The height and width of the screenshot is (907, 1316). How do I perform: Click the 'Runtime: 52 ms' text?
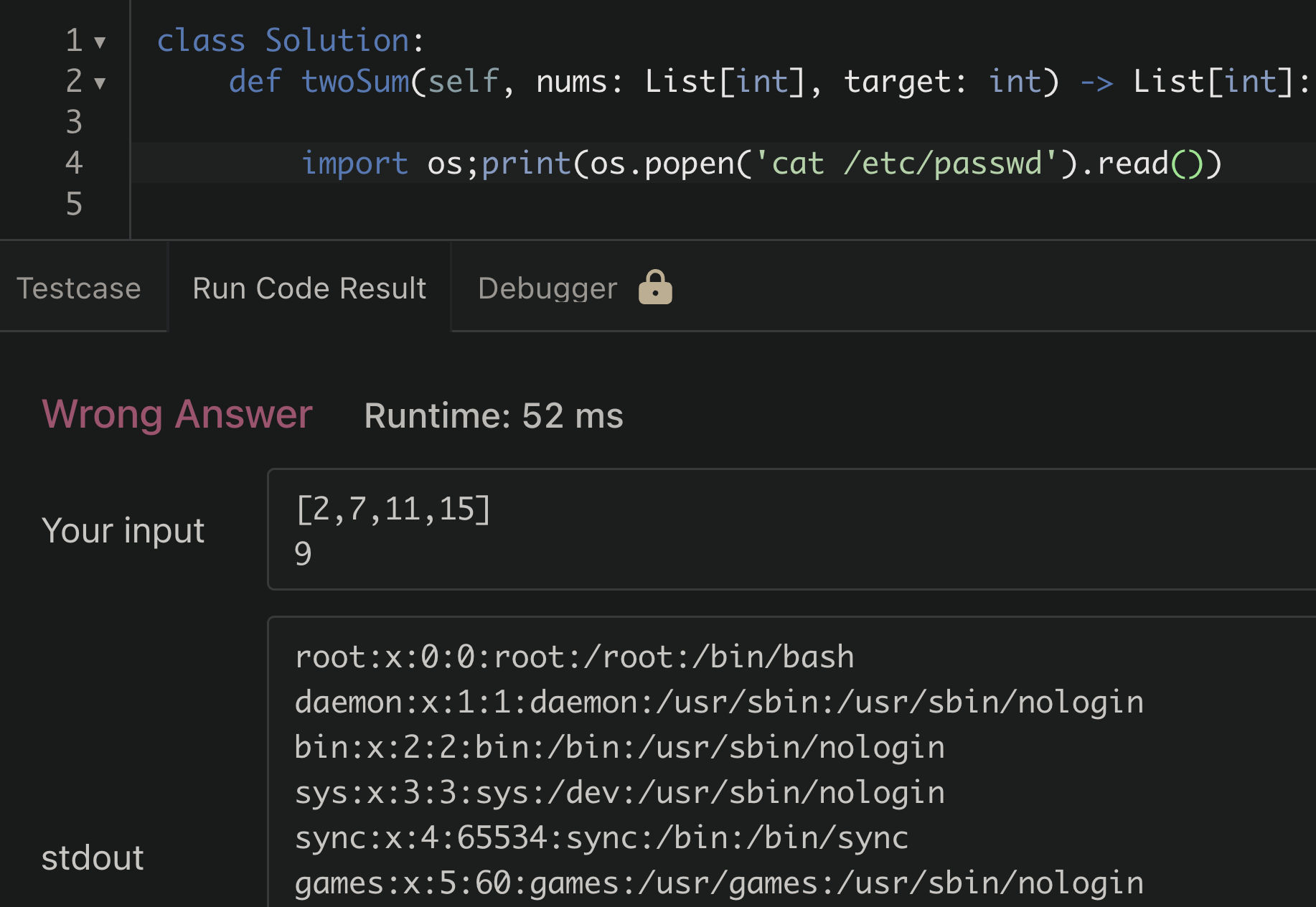click(x=494, y=416)
